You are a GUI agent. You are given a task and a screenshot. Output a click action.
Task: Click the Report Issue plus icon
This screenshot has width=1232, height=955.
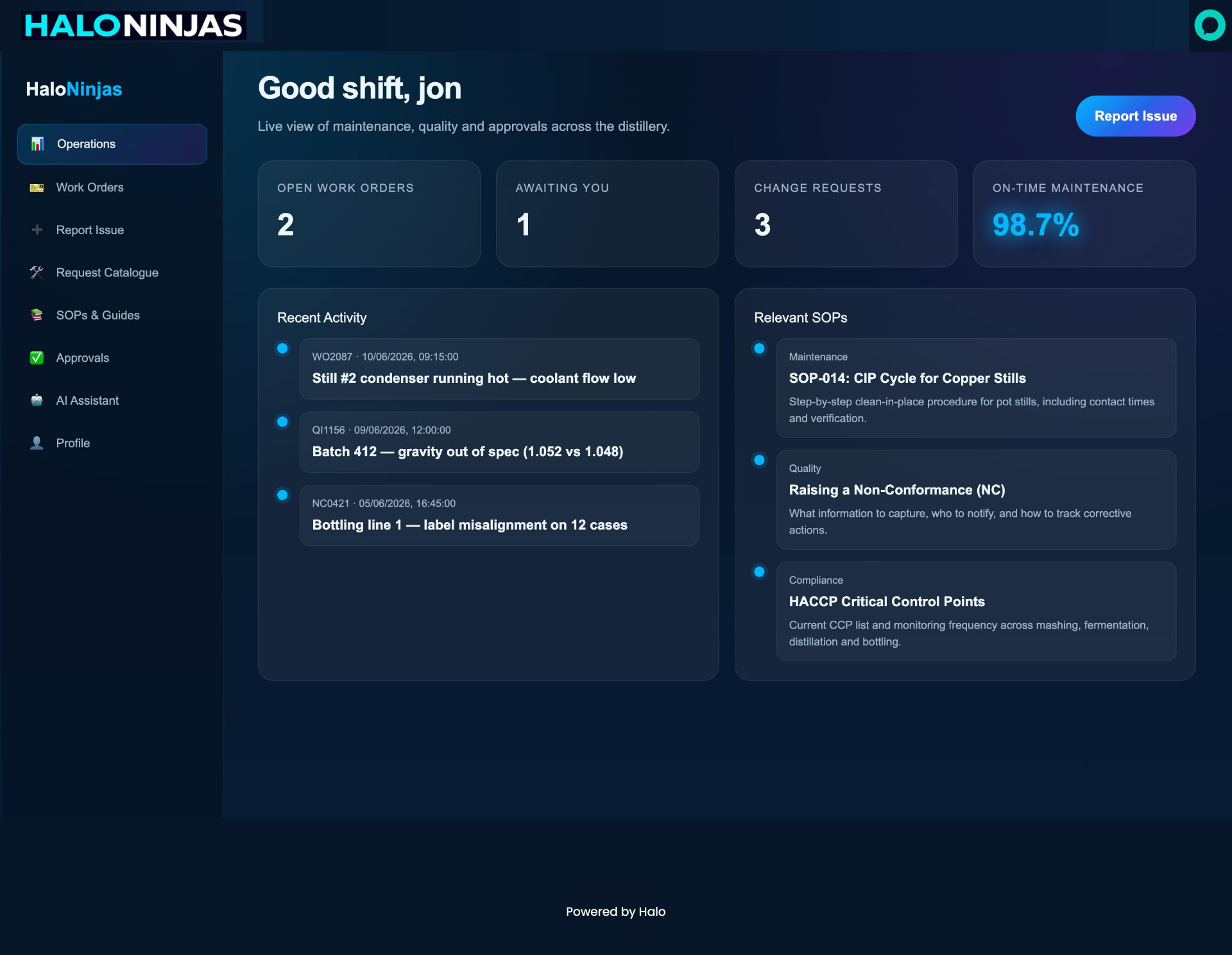pos(37,230)
